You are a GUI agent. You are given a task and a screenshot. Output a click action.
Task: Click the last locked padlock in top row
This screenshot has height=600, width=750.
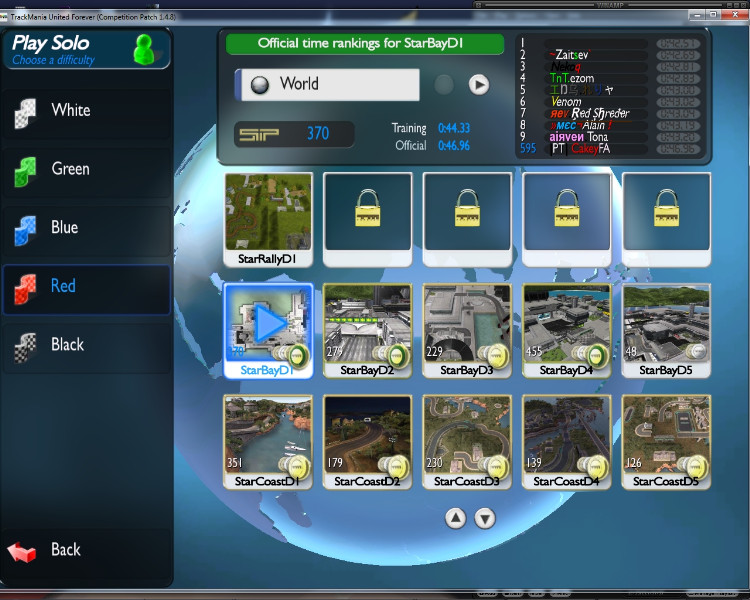tap(666, 212)
